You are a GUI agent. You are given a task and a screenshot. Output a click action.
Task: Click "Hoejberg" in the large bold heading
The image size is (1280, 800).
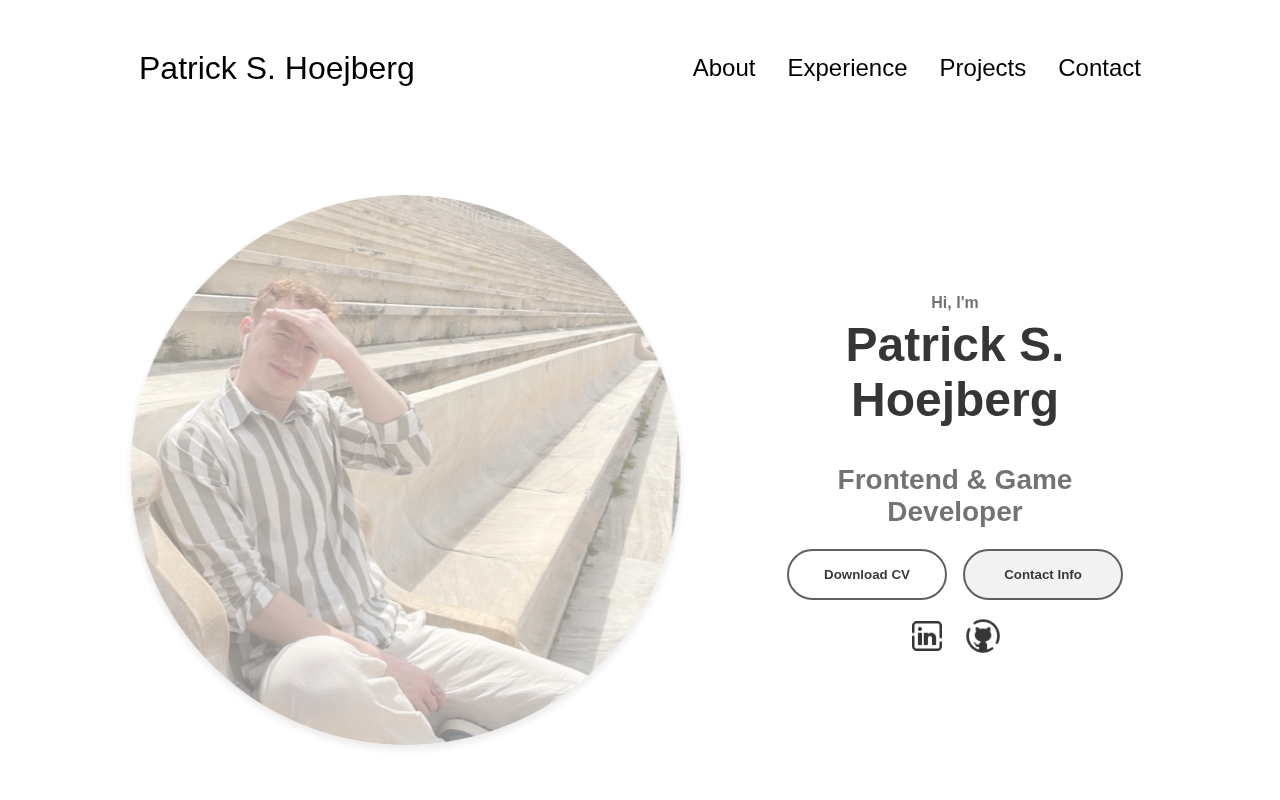pyautogui.click(x=955, y=400)
